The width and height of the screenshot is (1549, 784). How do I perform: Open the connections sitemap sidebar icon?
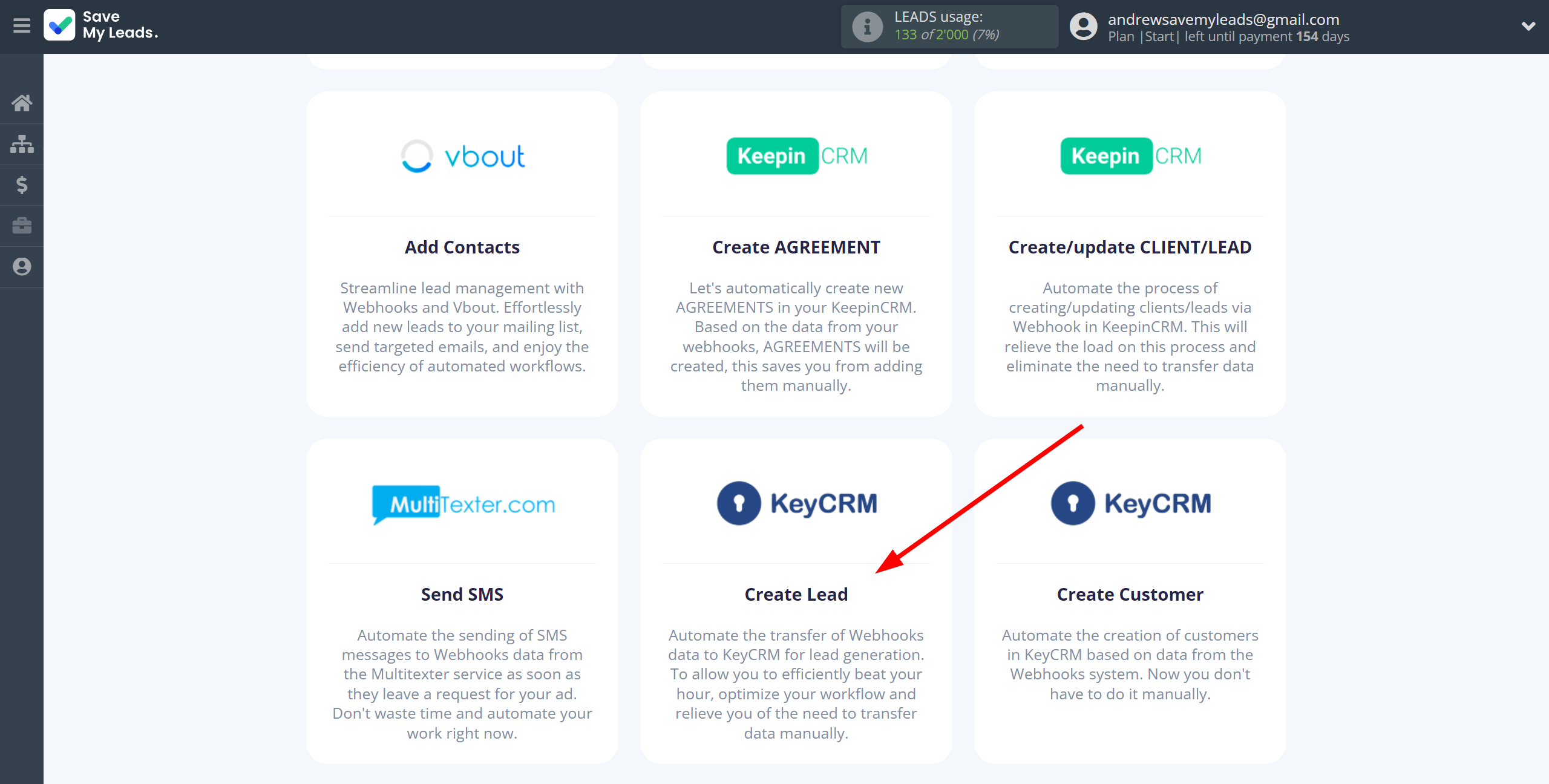tap(22, 144)
